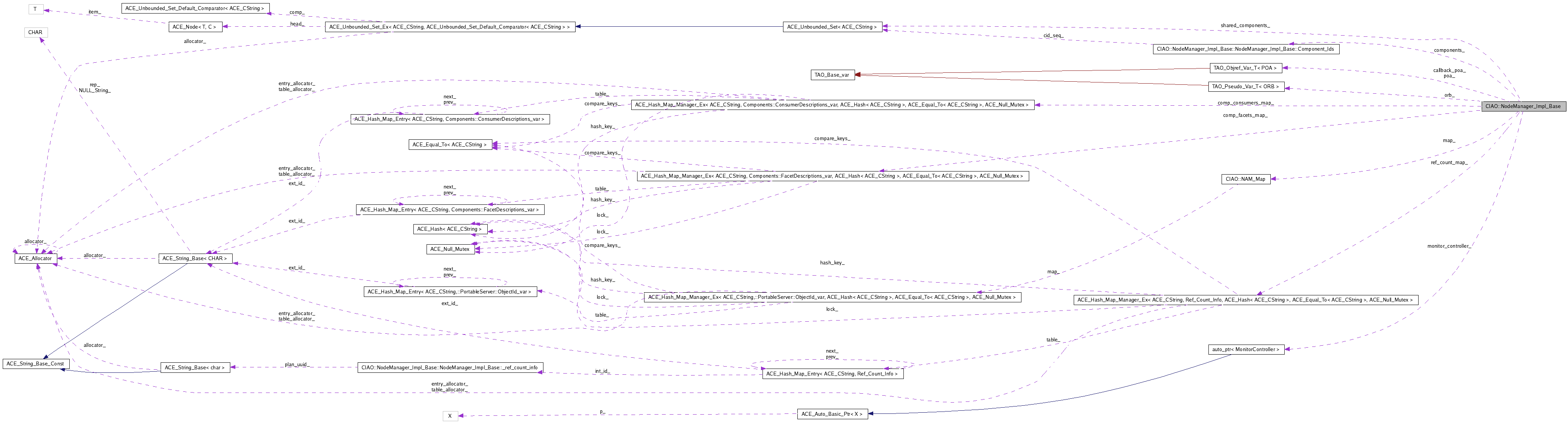
Task: Click the cid_seq_ edge label
Action: click(x=1053, y=36)
